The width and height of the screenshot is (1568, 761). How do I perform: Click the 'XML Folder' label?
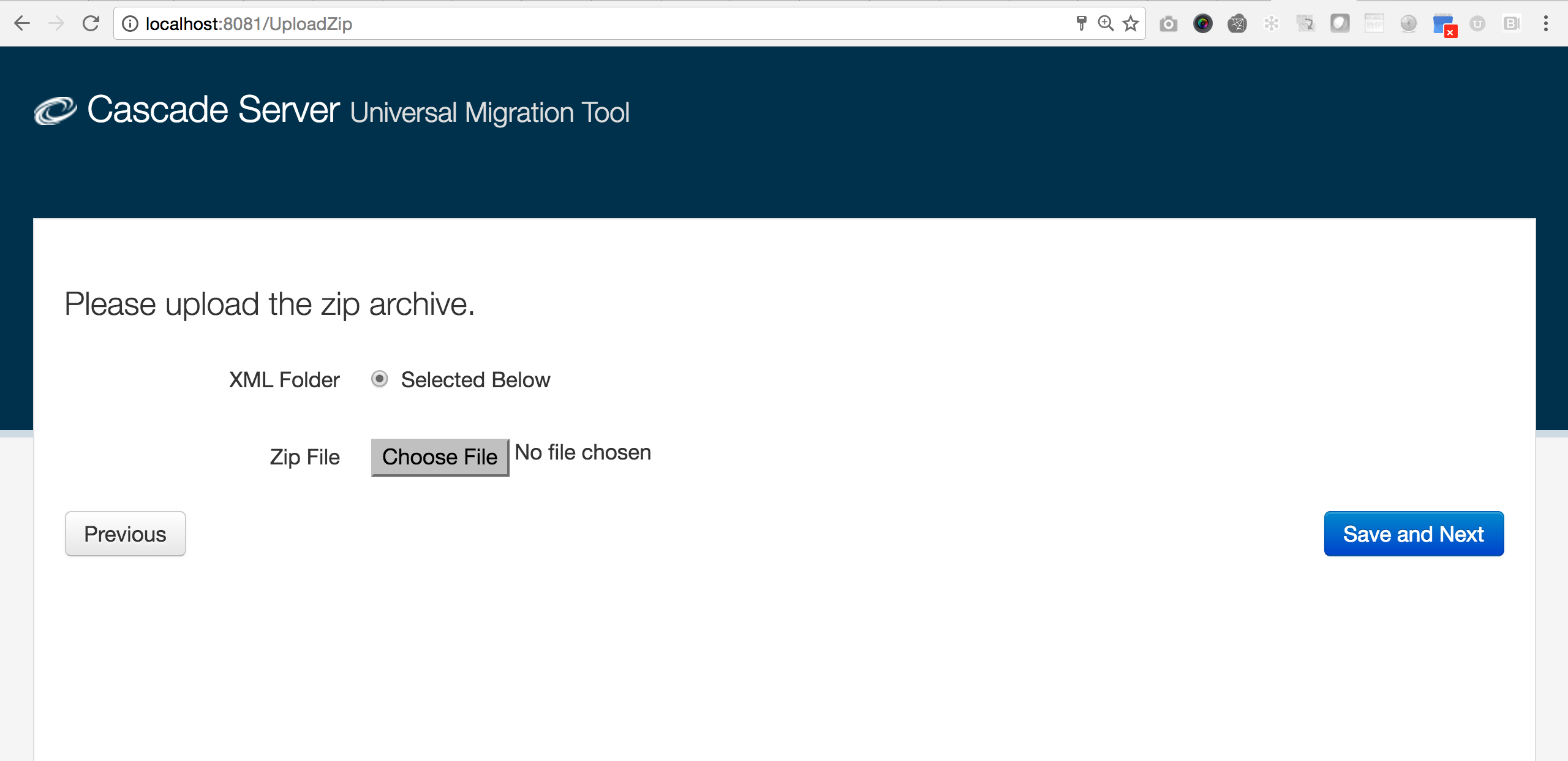(x=284, y=380)
